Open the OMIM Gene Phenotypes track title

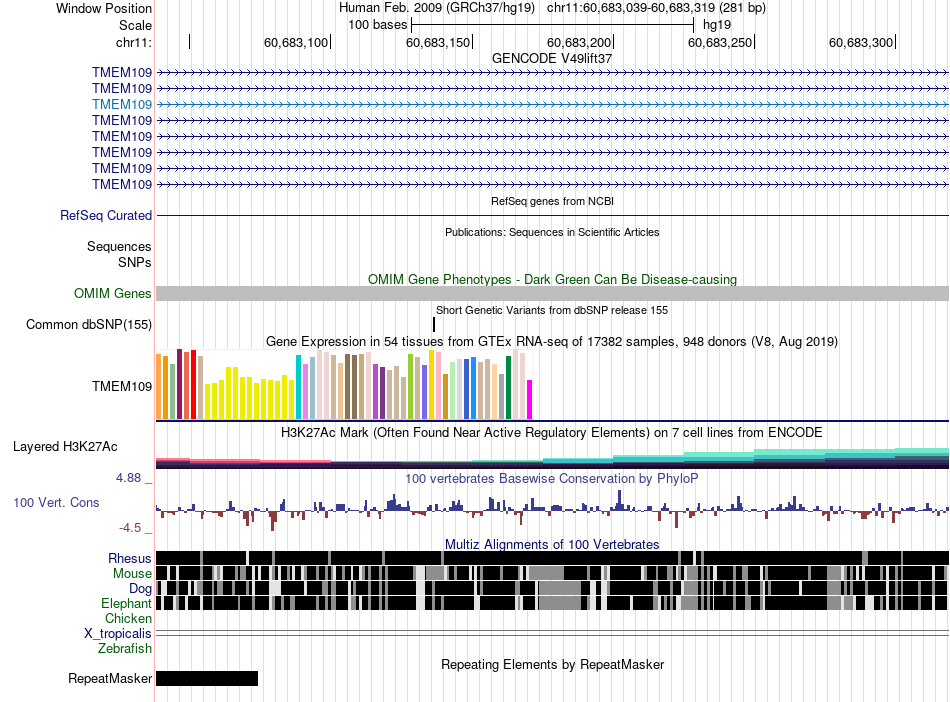point(552,279)
